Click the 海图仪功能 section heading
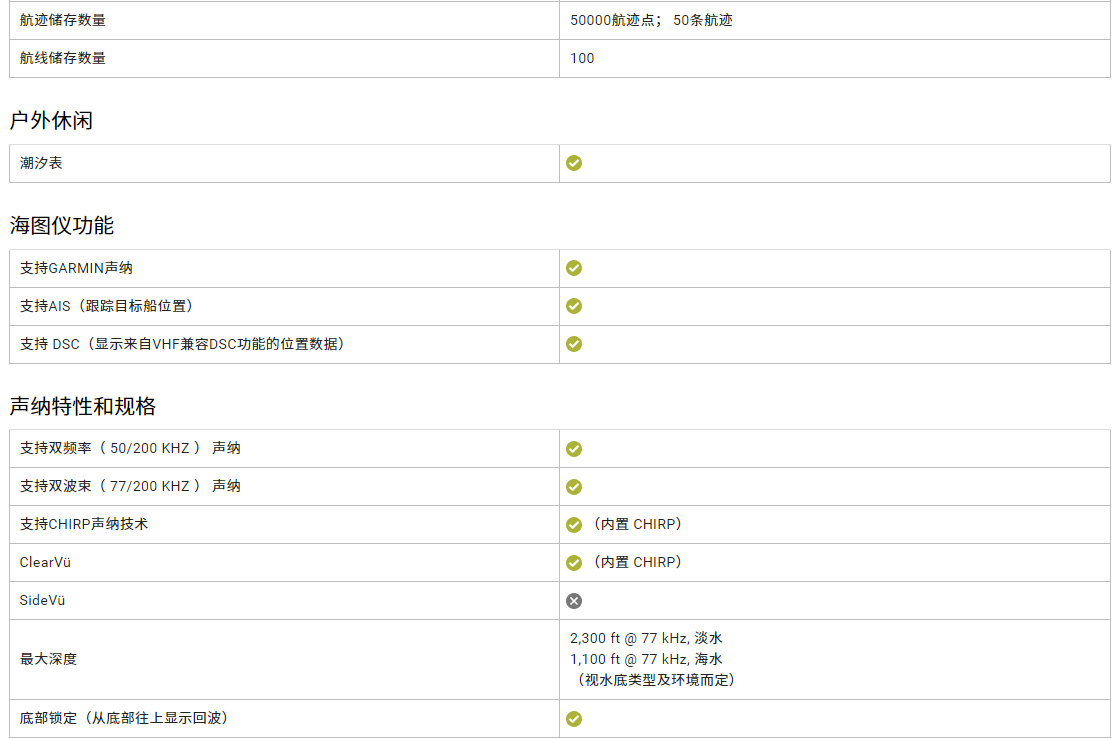This screenshot has height=738, width=1118. click(62, 226)
